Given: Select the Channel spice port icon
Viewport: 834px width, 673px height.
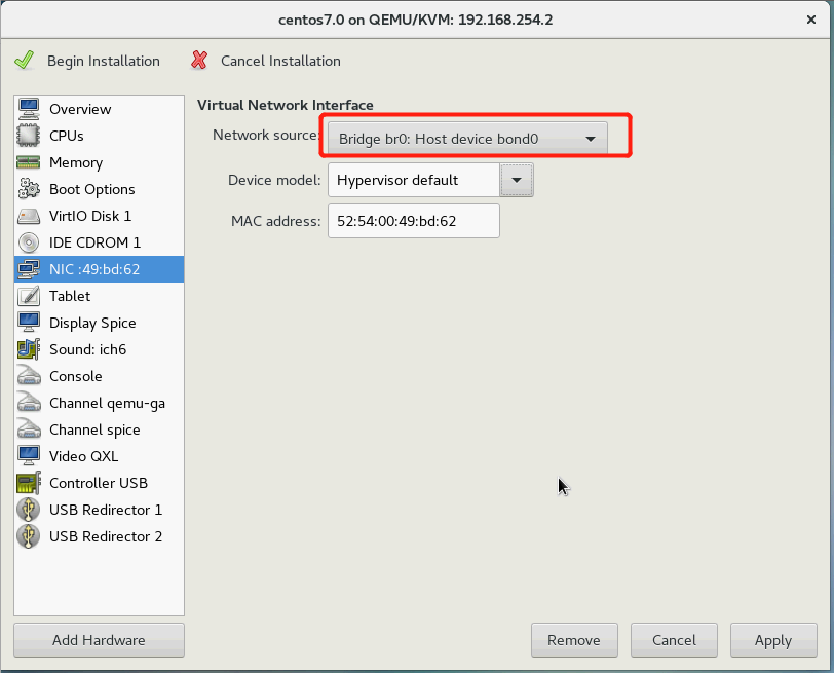Looking at the screenshot, I should point(28,429).
